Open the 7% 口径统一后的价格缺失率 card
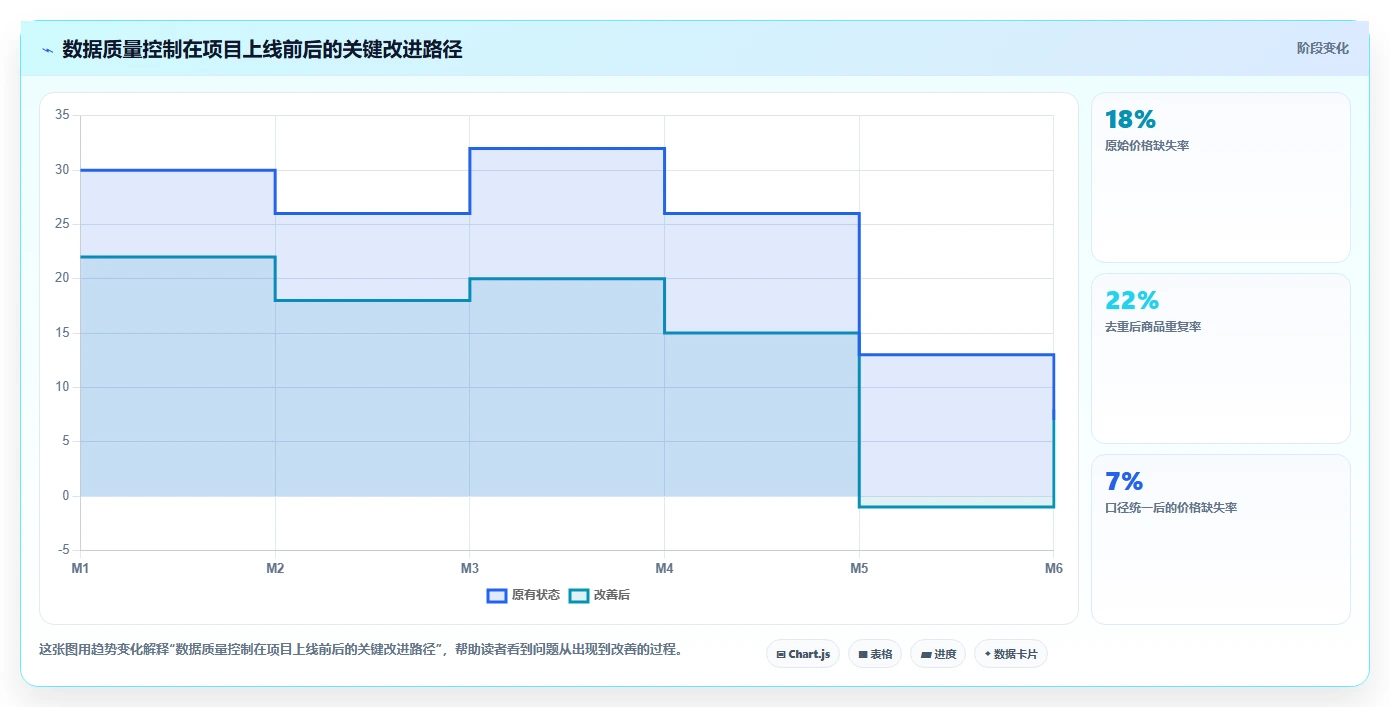Image resolution: width=1390 pixels, height=707 pixels. point(1220,539)
